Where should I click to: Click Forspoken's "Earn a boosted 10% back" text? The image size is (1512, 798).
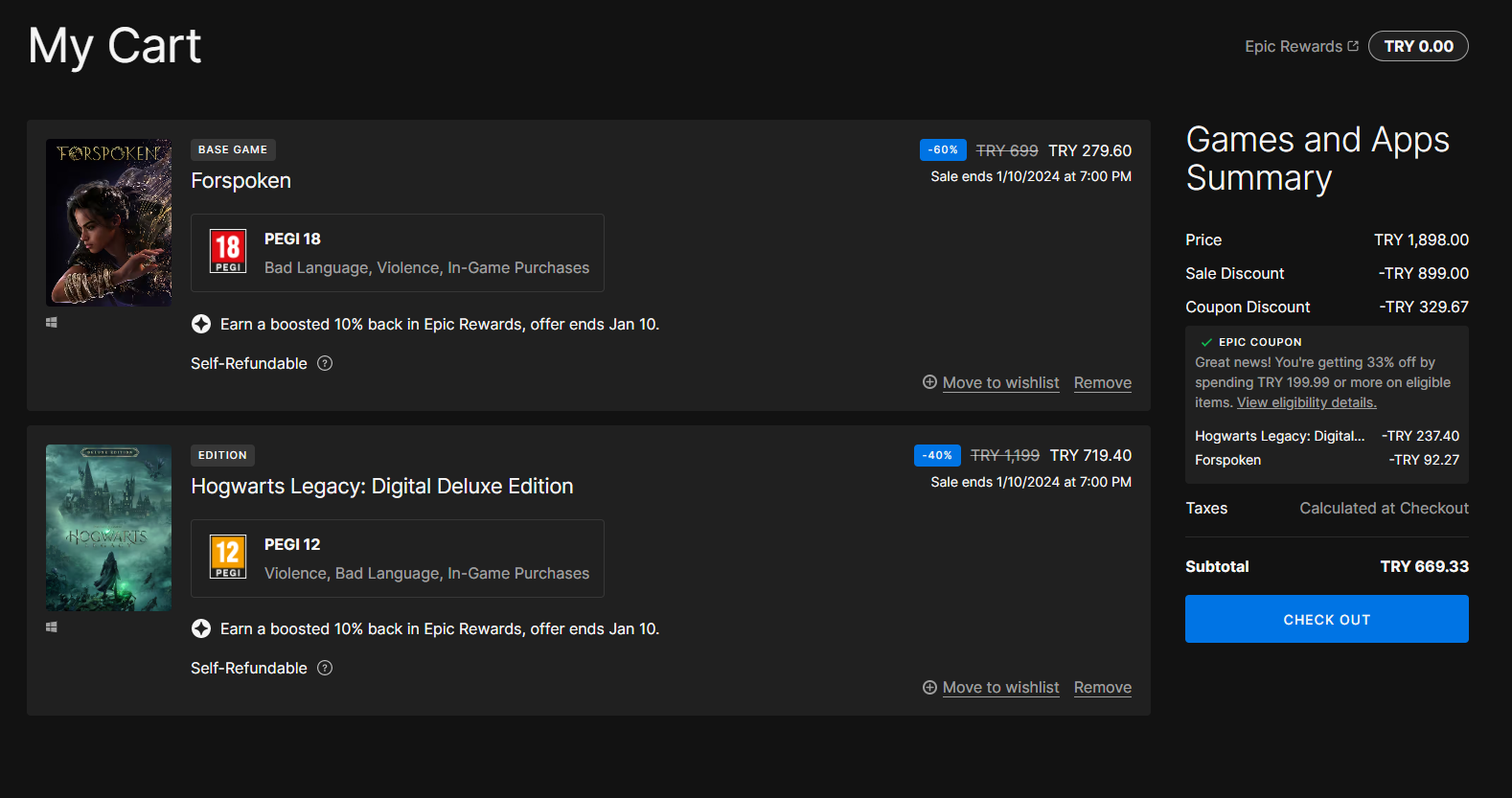click(x=440, y=324)
